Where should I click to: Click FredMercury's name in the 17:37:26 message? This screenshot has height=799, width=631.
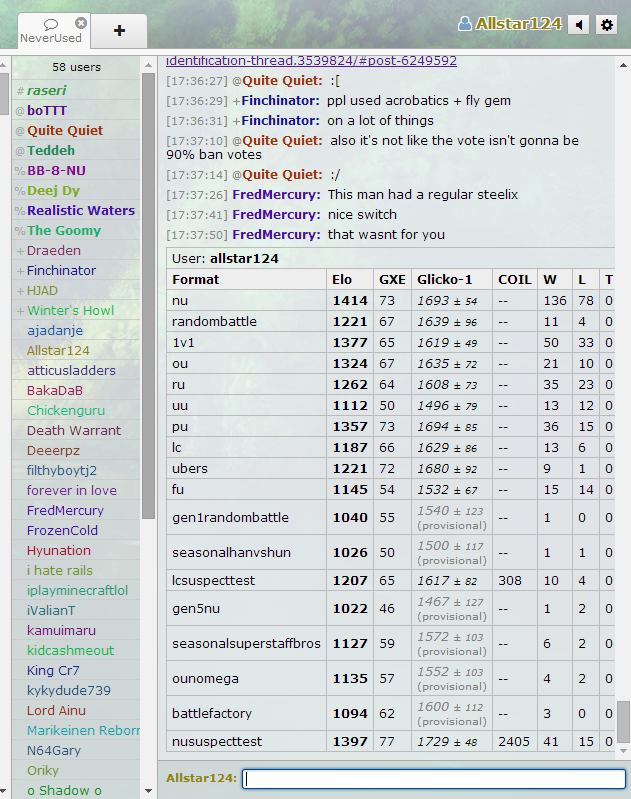[276, 195]
